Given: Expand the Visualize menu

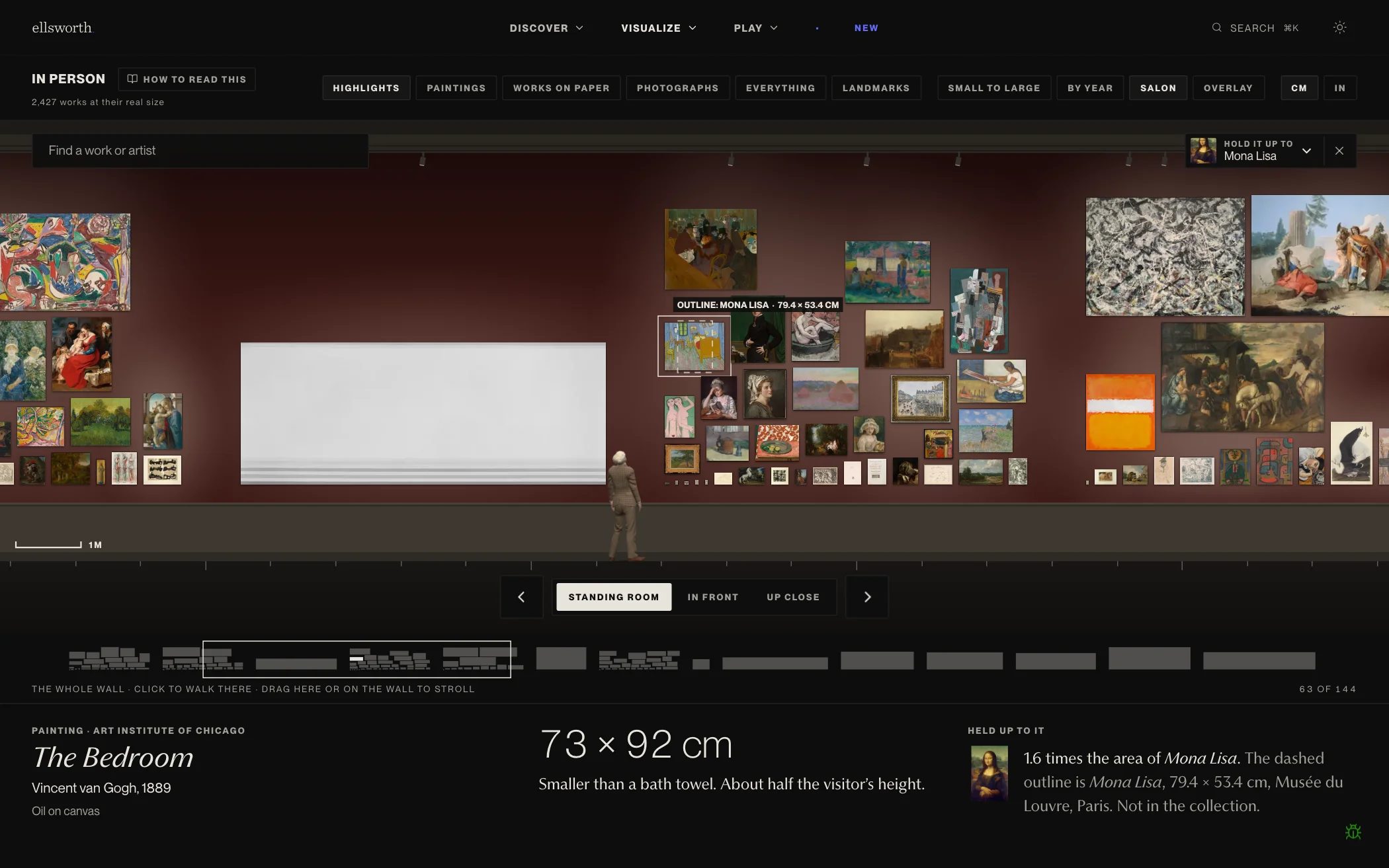Looking at the screenshot, I should pyautogui.click(x=659, y=28).
